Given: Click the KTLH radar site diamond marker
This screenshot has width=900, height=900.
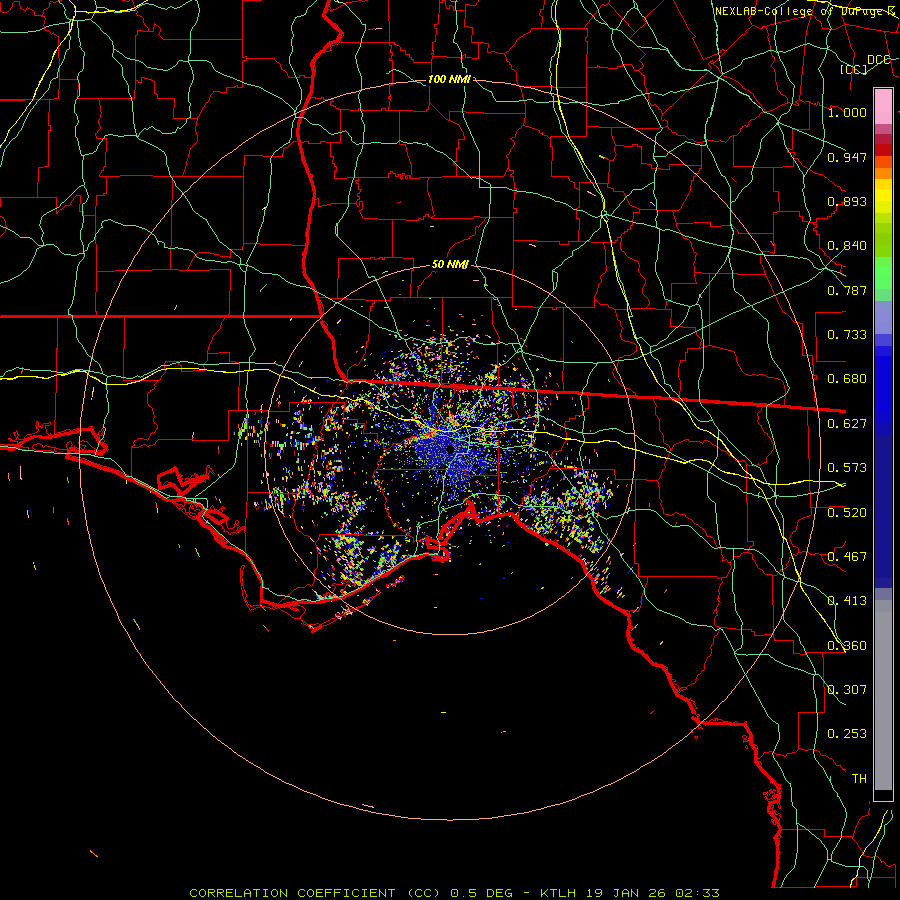Looking at the screenshot, I should pyautogui.click(x=451, y=448).
